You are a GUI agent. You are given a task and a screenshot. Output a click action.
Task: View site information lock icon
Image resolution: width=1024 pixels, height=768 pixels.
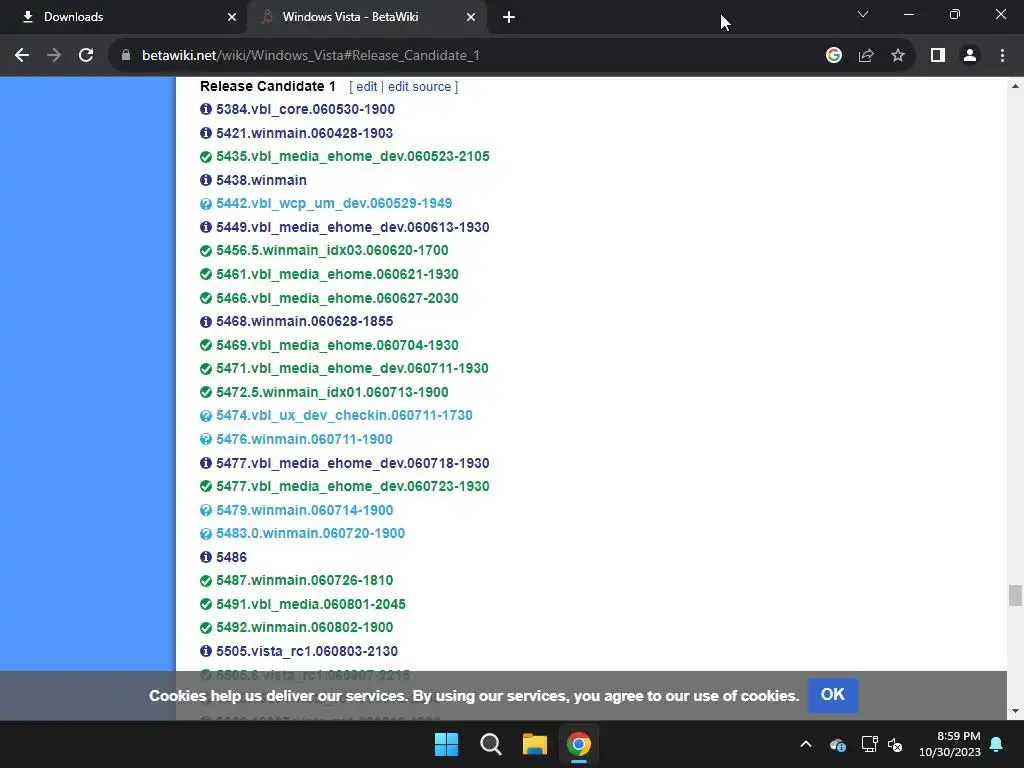tap(126, 56)
